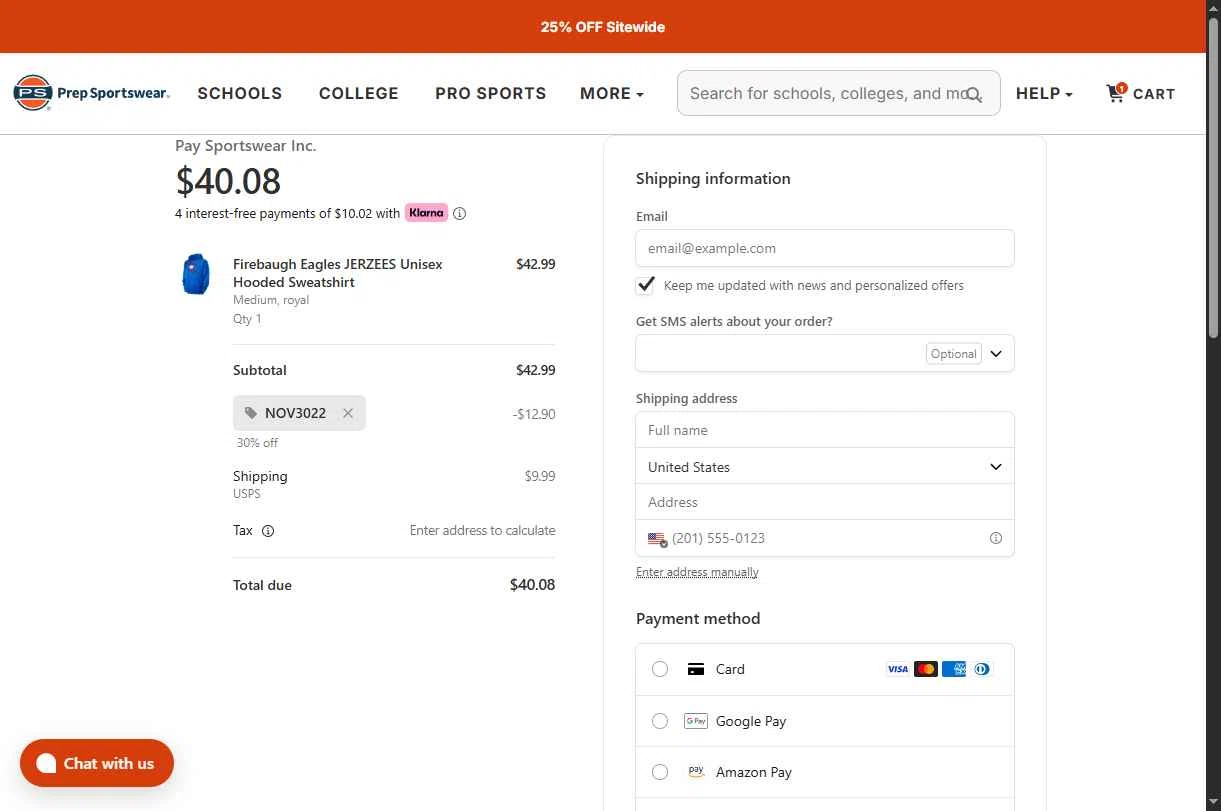
Task: Click the Prep Sportswear logo
Action: [91, 93]
